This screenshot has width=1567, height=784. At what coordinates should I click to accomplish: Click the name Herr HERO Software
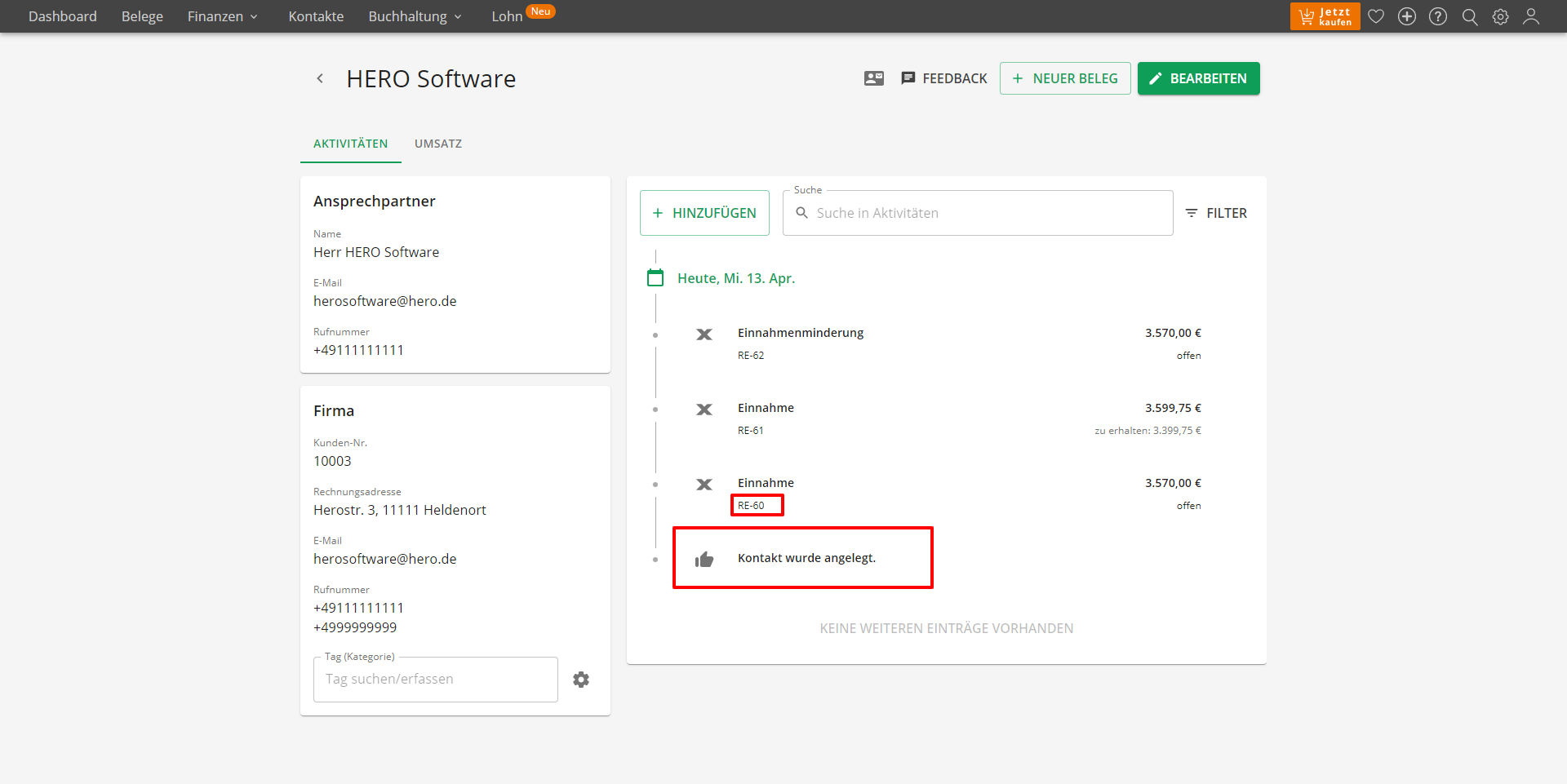[x=376, y=252]
